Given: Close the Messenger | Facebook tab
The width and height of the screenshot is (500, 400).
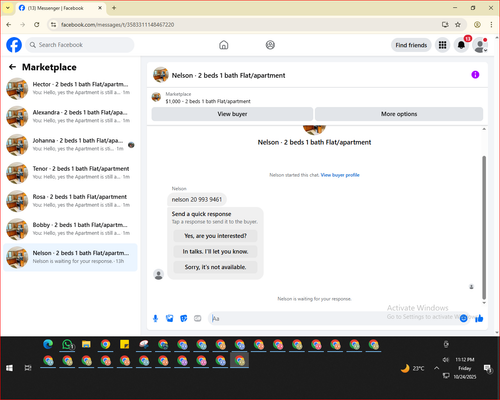Looking at the screenshot, I should point(100,8).
